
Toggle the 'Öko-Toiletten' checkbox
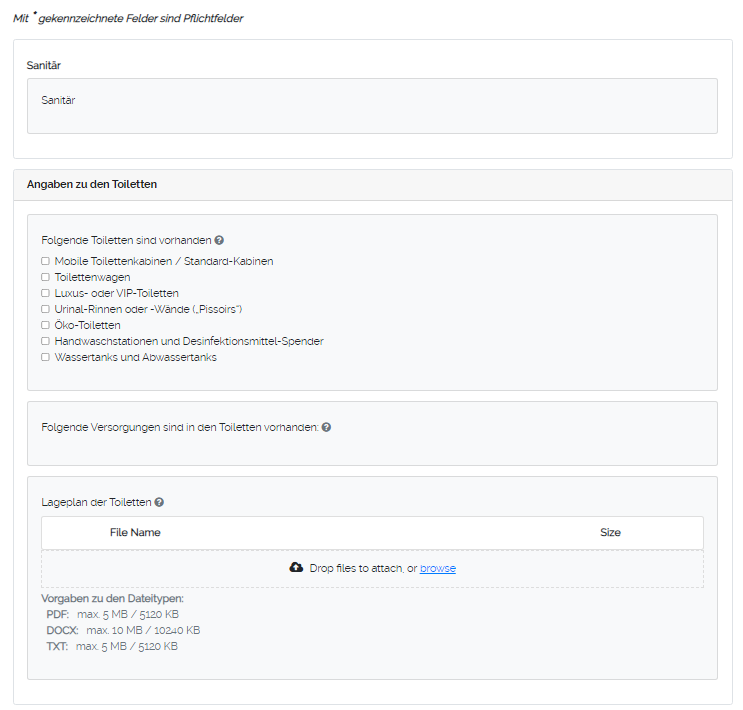point(45,325)
